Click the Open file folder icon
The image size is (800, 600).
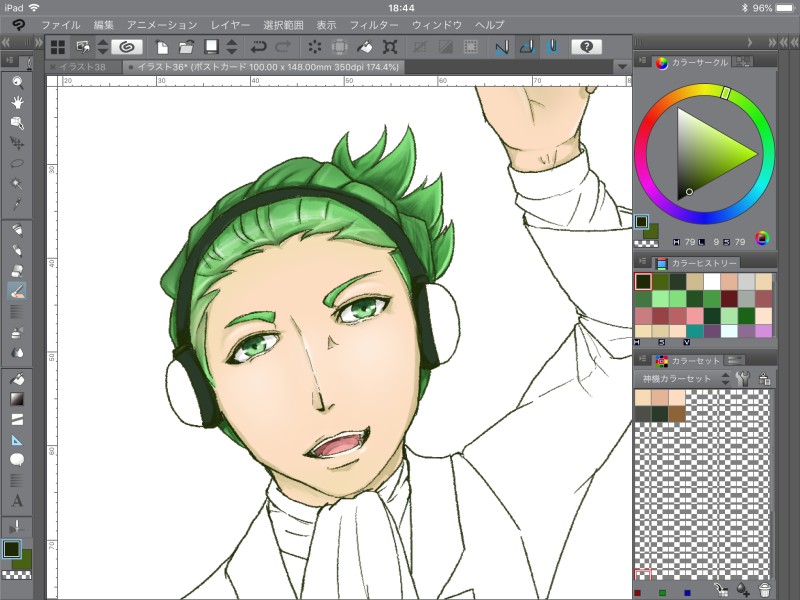click(x=186, y=47)
